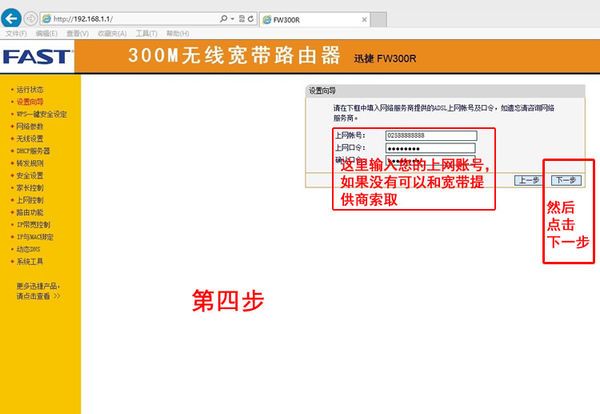This screenshot has height=414, width=600.
Task: Open the 编辑(E) menu
Action: pyautogui.click(x=47, y=34)
